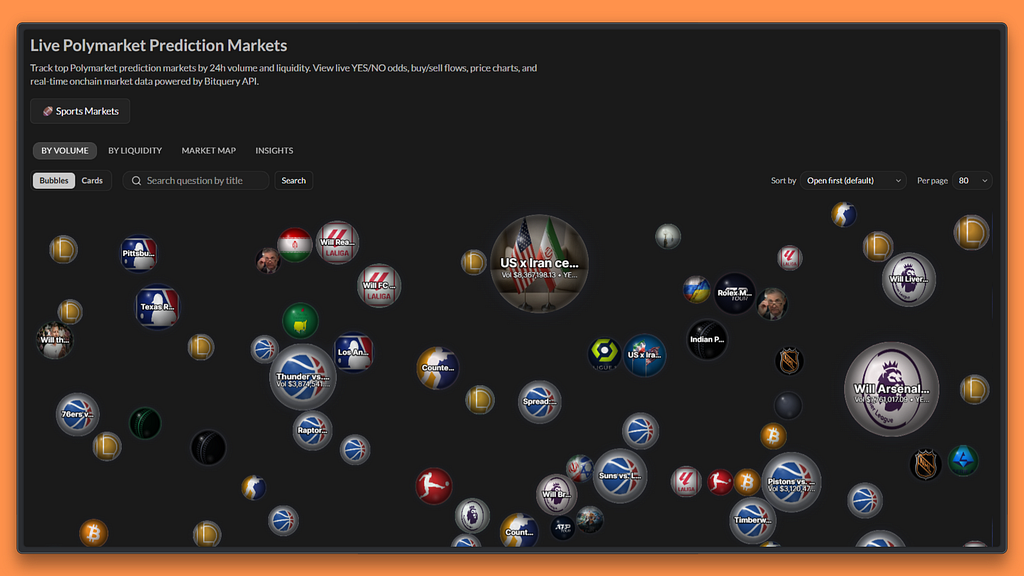Open the green Masters golf bubble

pyautogui.click(x=300, y=321)
